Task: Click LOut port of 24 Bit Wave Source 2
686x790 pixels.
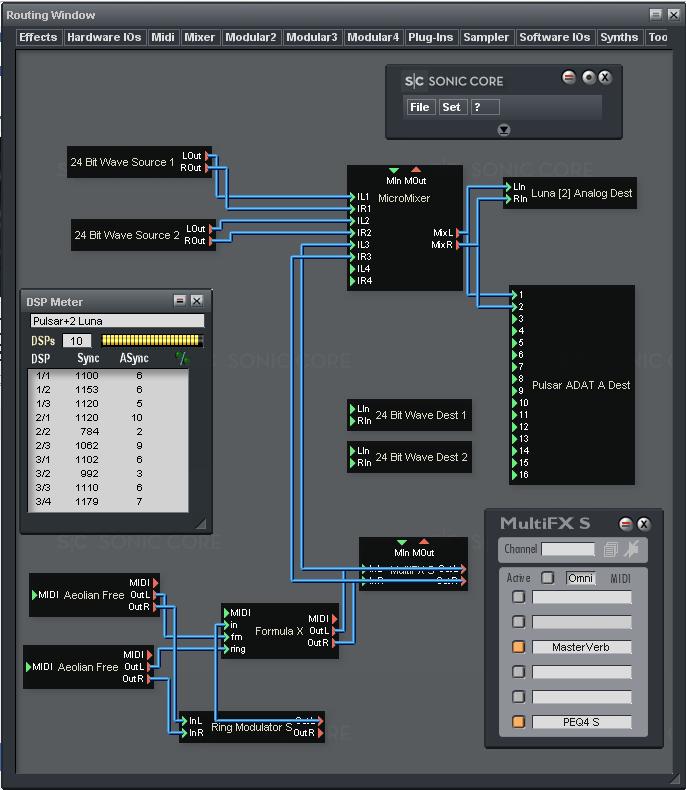Action: click(x=211, y=229)
